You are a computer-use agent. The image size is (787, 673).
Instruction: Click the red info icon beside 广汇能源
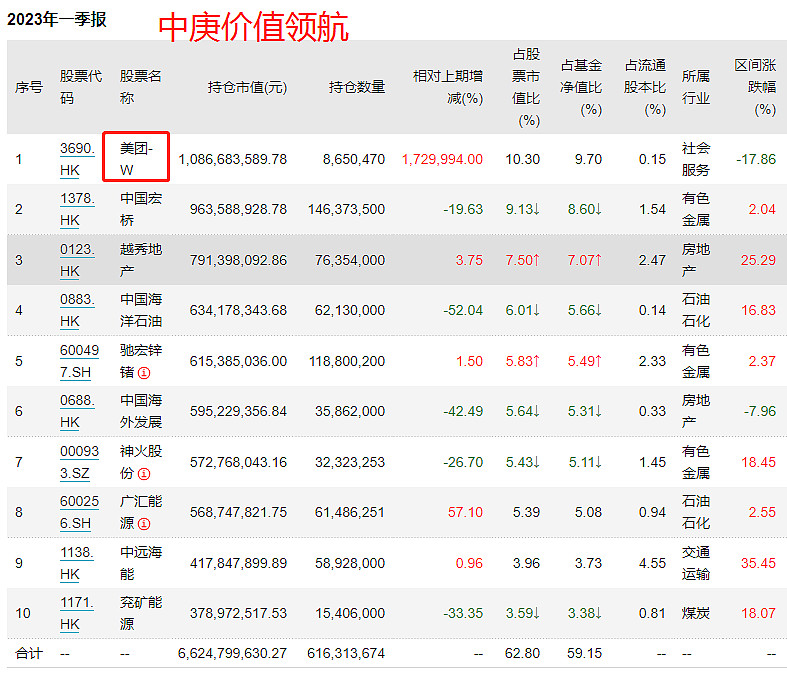click(144, 524)
